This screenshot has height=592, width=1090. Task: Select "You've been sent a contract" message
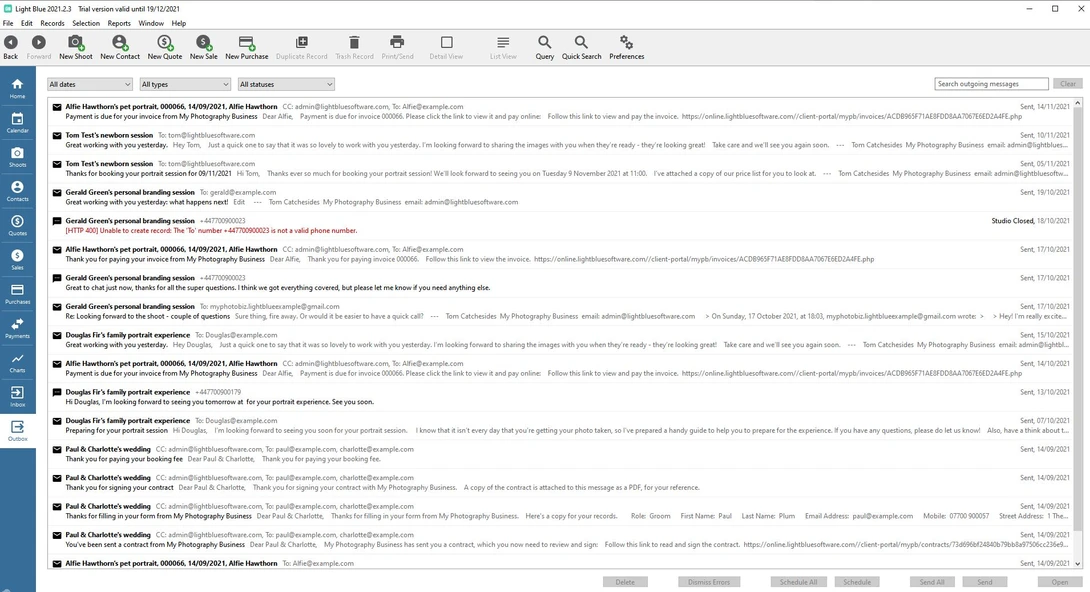(560, 540)
